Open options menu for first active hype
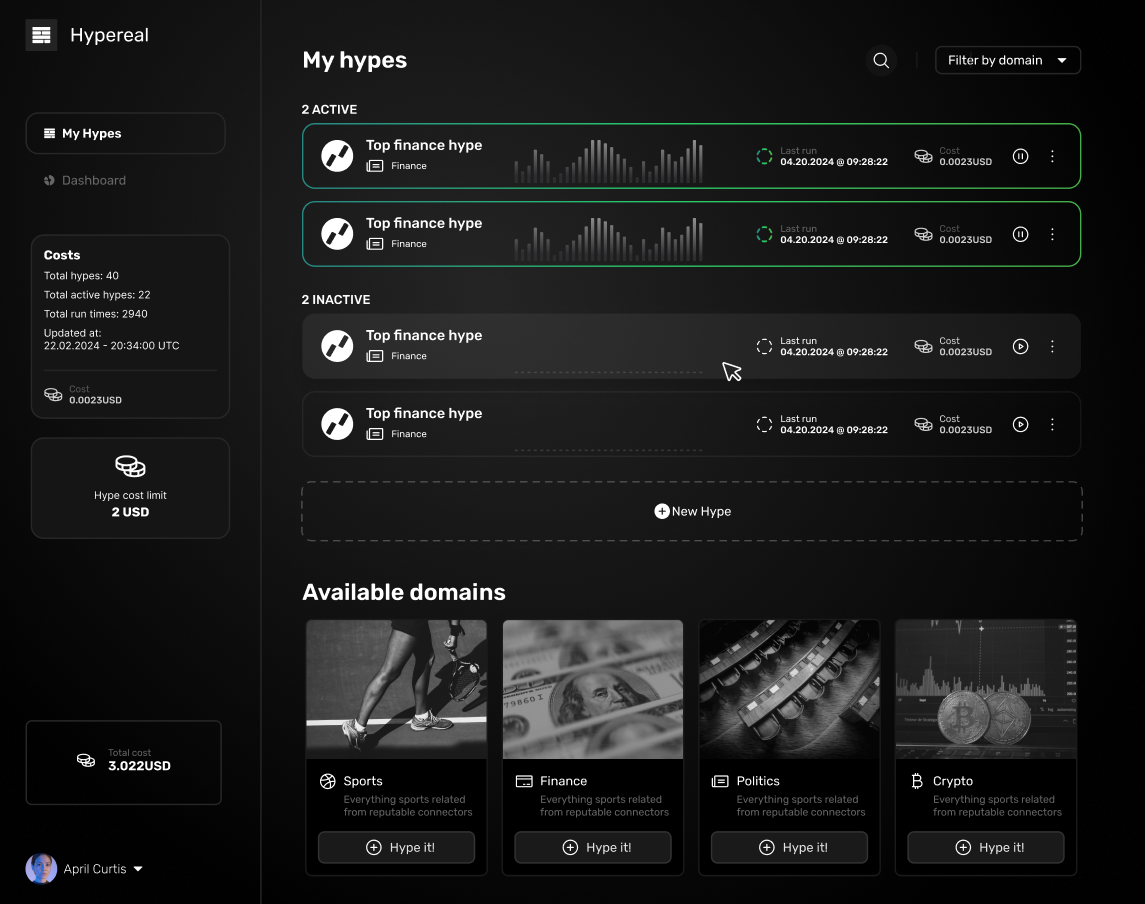 (1052, 156)
